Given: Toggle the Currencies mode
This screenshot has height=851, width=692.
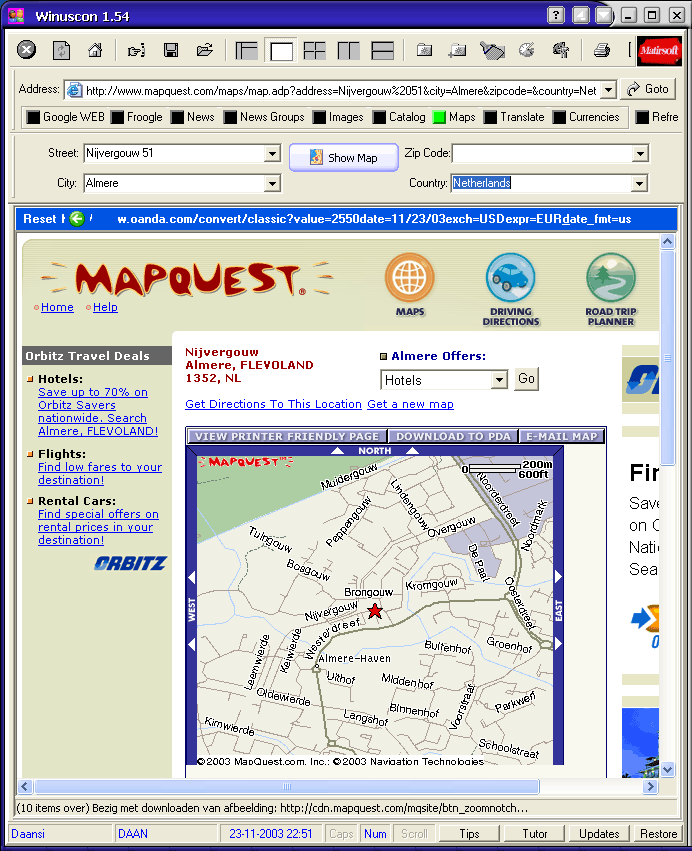Looking at the screenshot, I should [x=586, y=117].
